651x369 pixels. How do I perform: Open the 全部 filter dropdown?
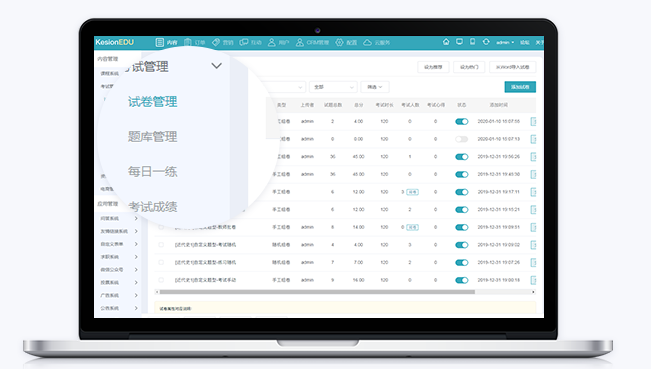333,87
